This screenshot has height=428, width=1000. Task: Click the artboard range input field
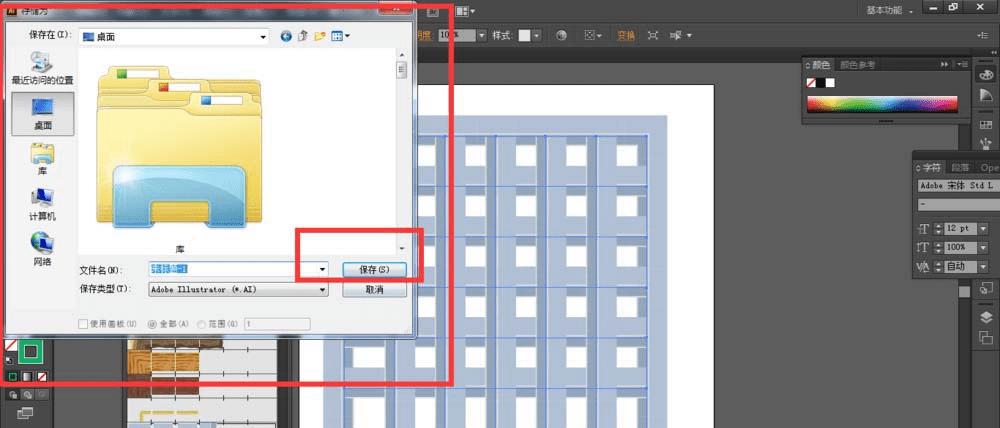(x=277, y=324)
